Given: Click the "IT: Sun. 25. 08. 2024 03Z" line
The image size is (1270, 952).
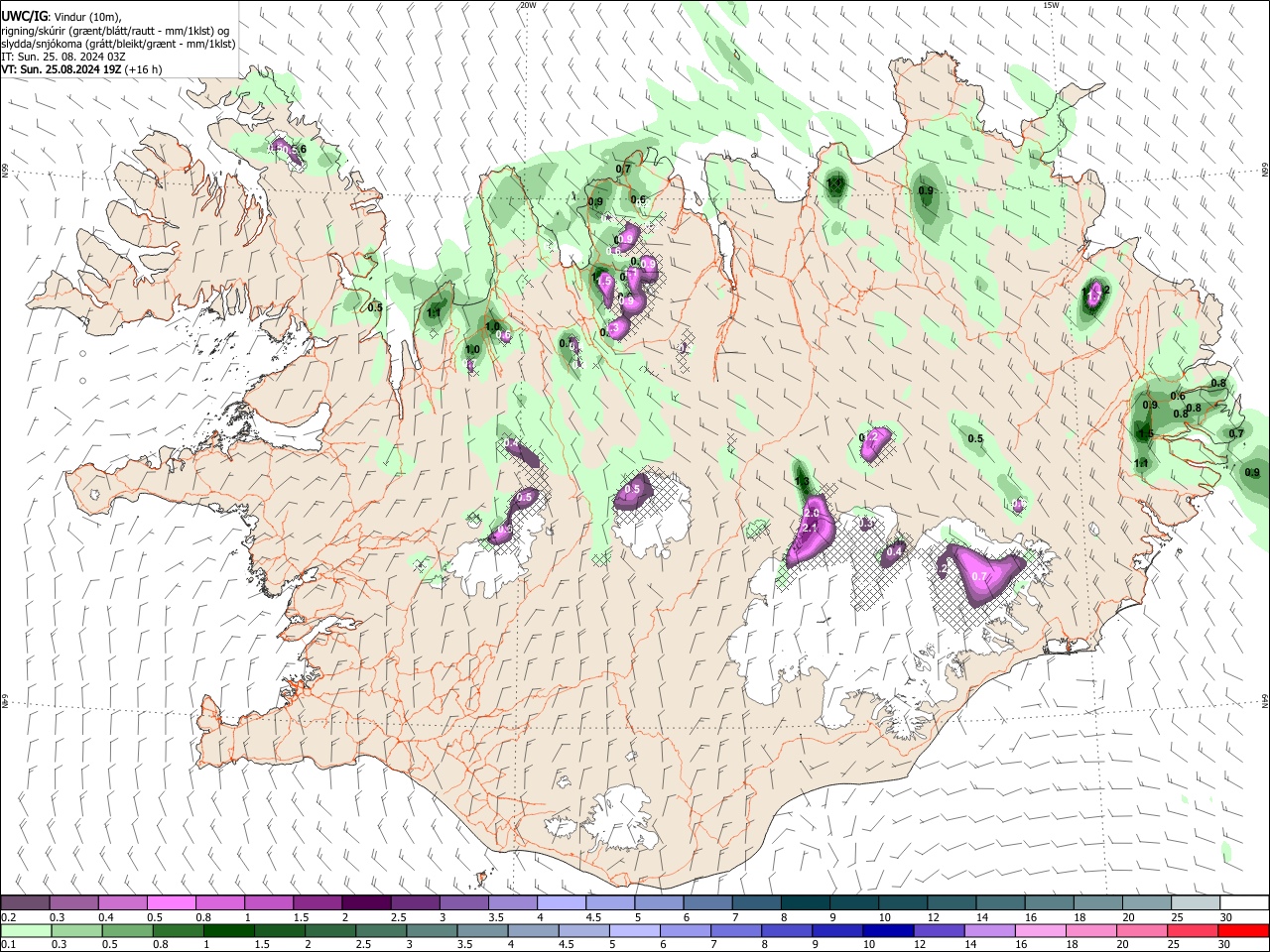Looking at the screenshot, I should (63, 57).
